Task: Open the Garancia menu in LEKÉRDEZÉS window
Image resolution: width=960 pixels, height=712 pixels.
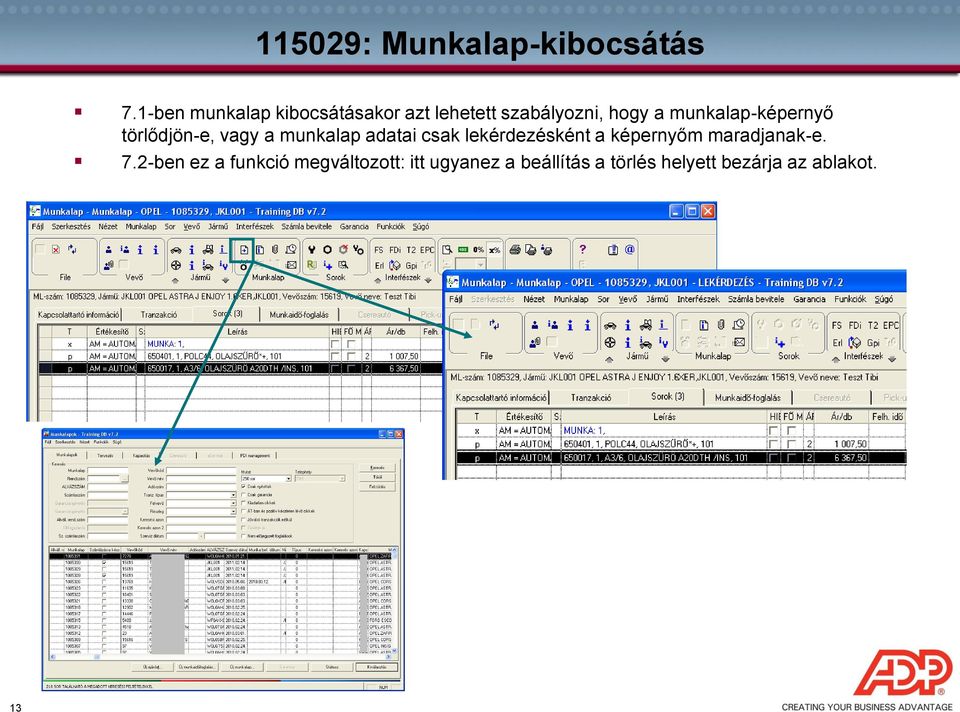Action: pos(809,299)
